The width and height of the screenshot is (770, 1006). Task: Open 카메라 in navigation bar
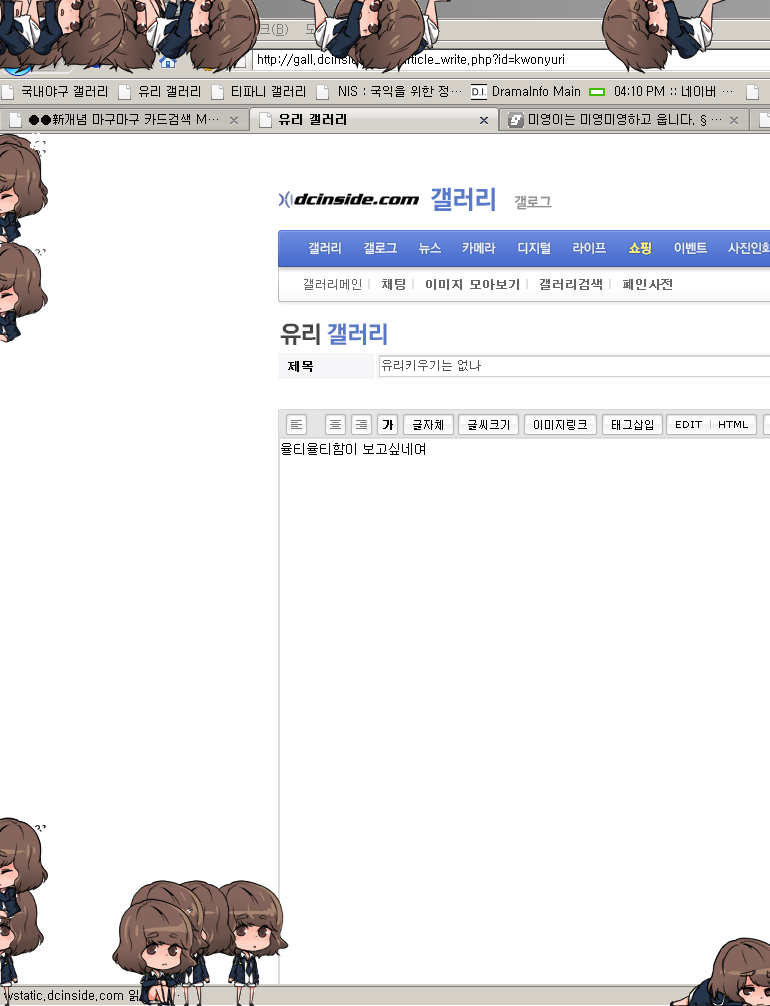tap(479, 248)
